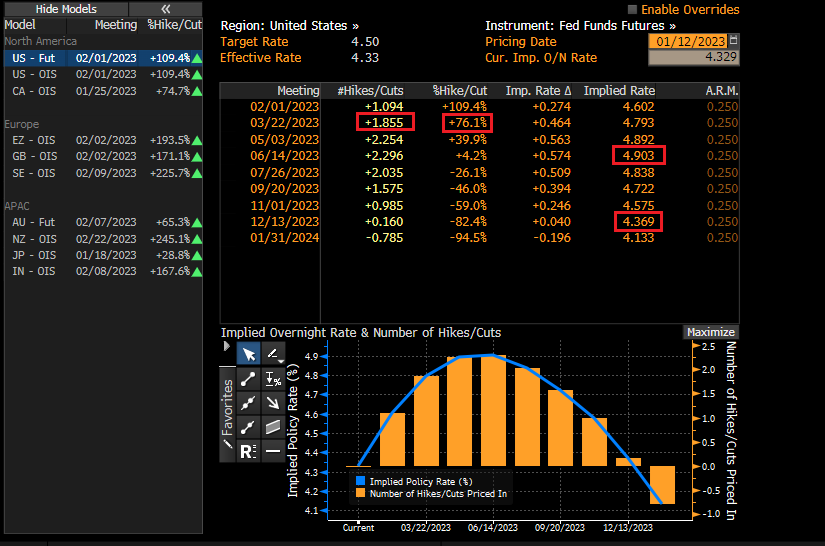Select the two-point trend line tool
The height and width of the screenshot is (546, 825).
click(x=248, y=379)
